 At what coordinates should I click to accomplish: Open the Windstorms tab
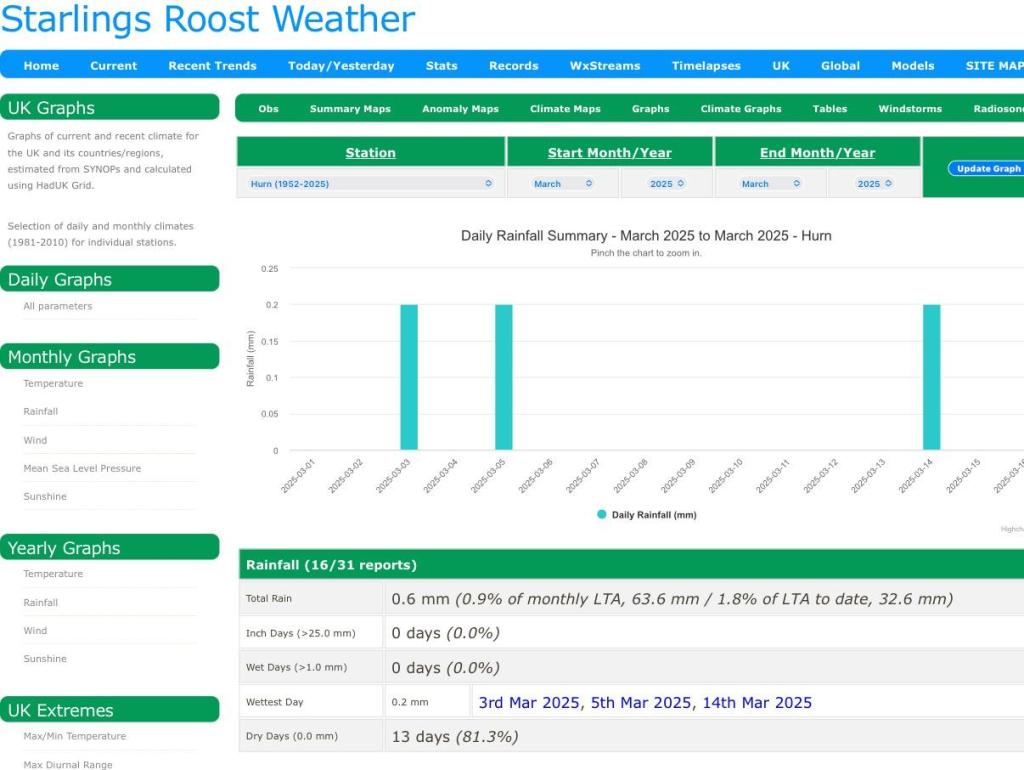[909, 109]
